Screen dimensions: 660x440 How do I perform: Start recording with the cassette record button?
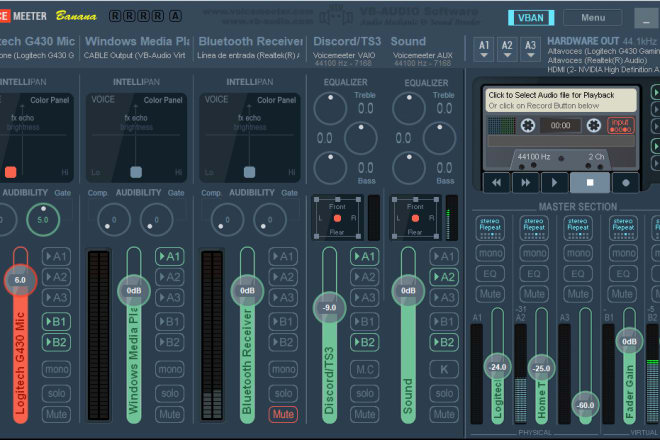click(x=625, y=183)
